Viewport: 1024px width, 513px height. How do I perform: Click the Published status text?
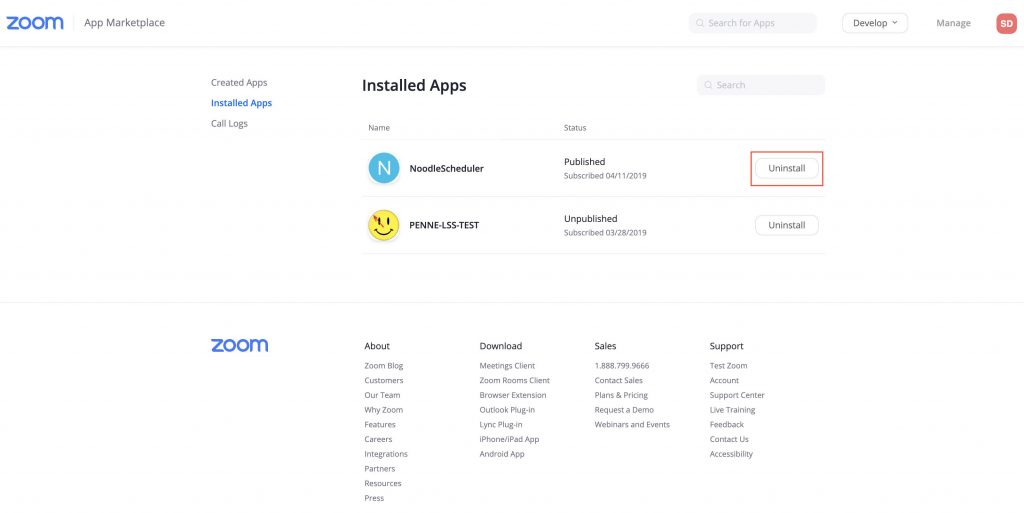(584, 162)
